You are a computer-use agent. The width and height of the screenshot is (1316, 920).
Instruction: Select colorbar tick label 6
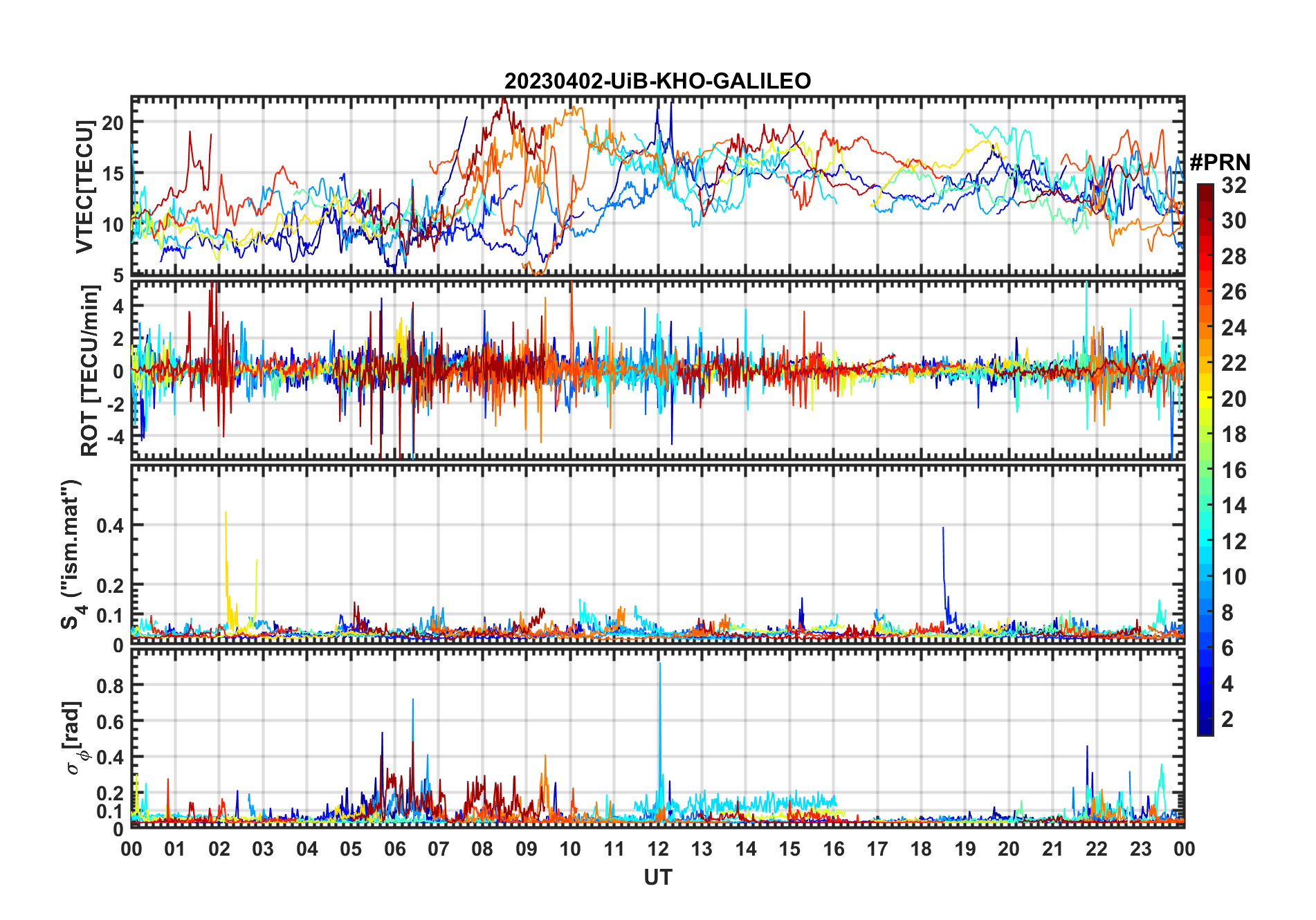click(1227, 648)
